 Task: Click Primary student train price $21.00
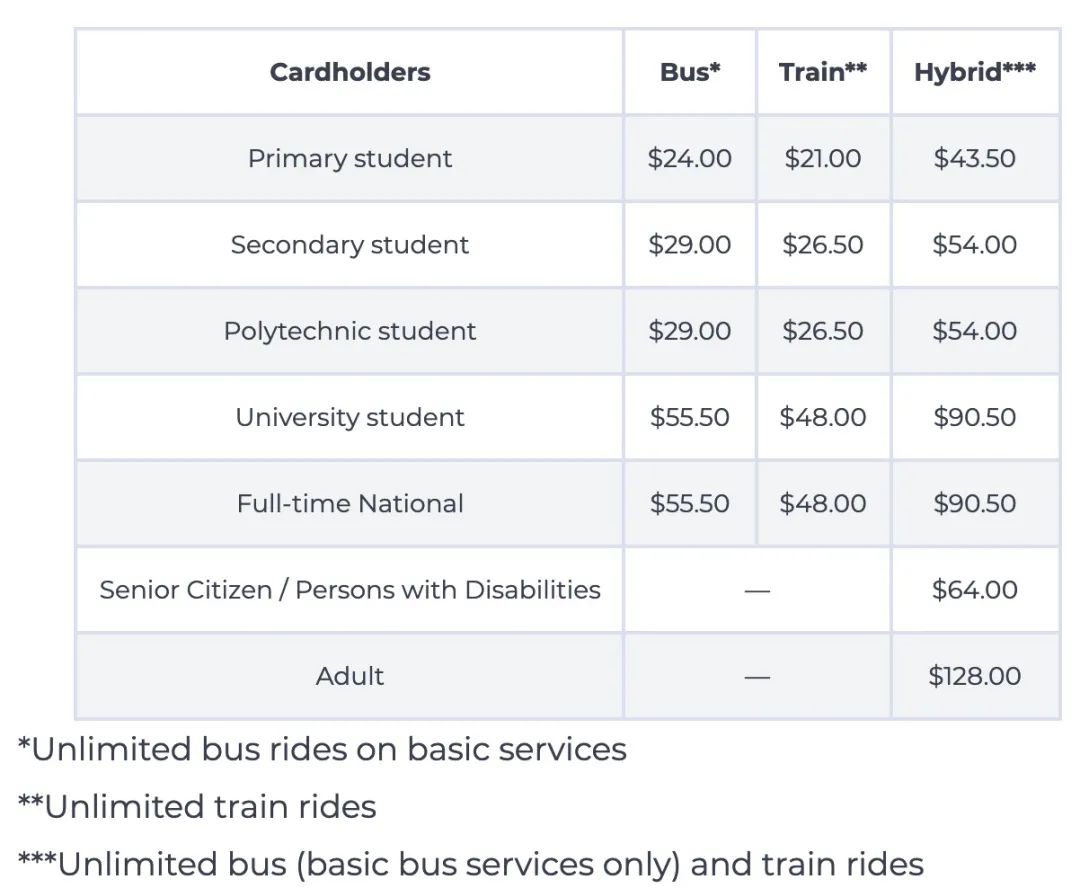[x=823, y=158]
